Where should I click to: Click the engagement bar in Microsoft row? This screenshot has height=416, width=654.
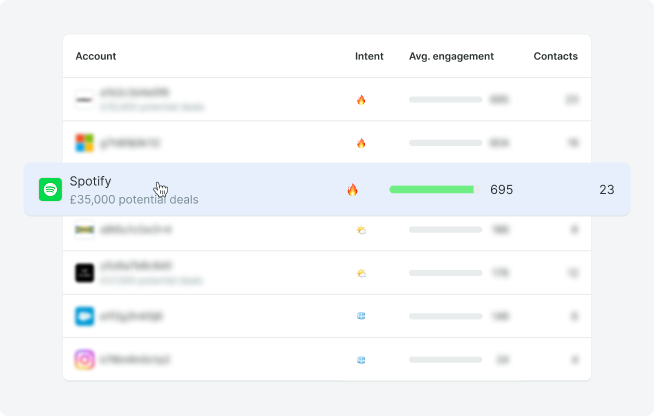click(445, 143)
